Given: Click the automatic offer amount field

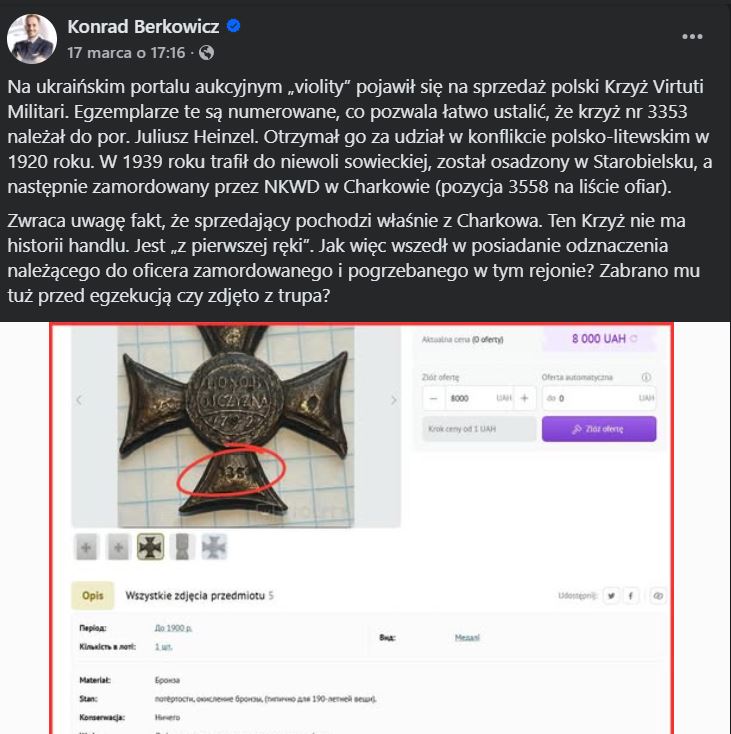Looking at the screenshot, I should 590,398.
